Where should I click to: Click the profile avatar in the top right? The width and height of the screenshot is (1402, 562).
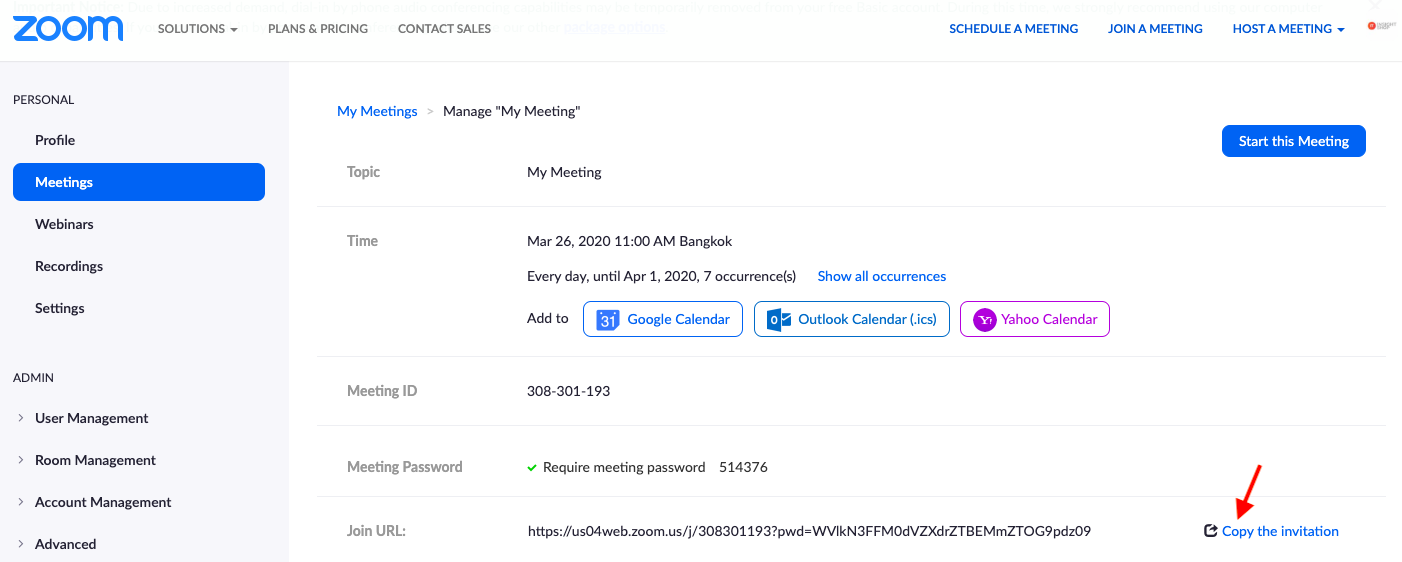(x=1380, y=26)
